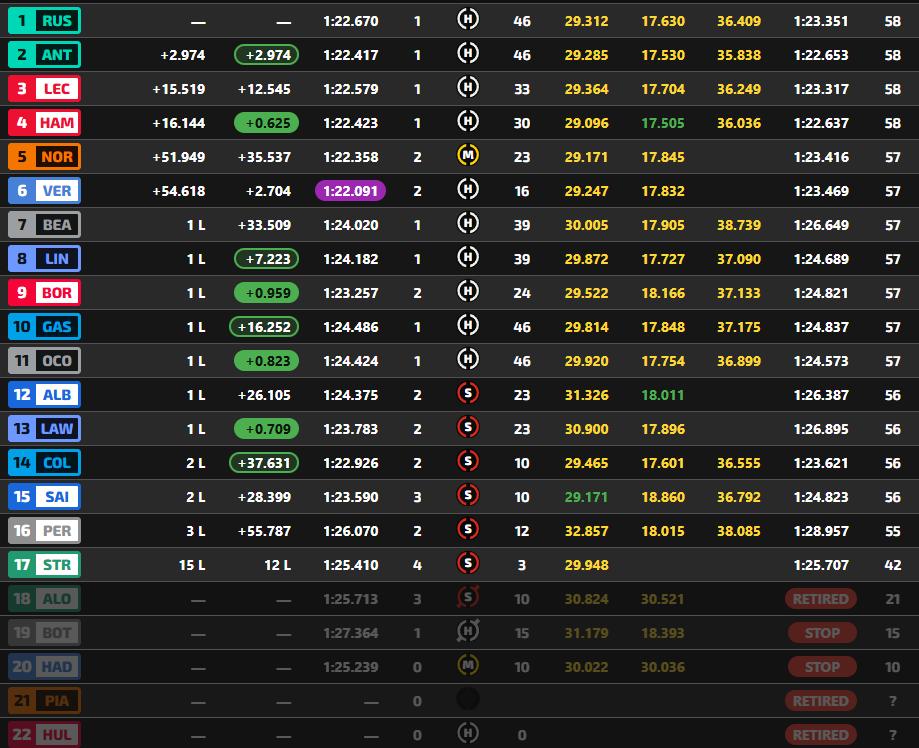
Task: Click SAI's soft tyre icon
Action: pos(468,495)
